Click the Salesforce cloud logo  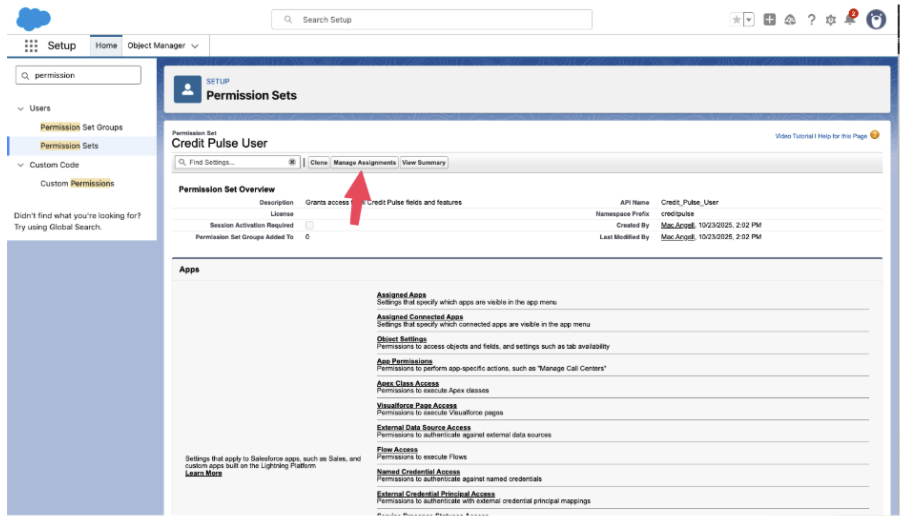[x=33, y=19]
